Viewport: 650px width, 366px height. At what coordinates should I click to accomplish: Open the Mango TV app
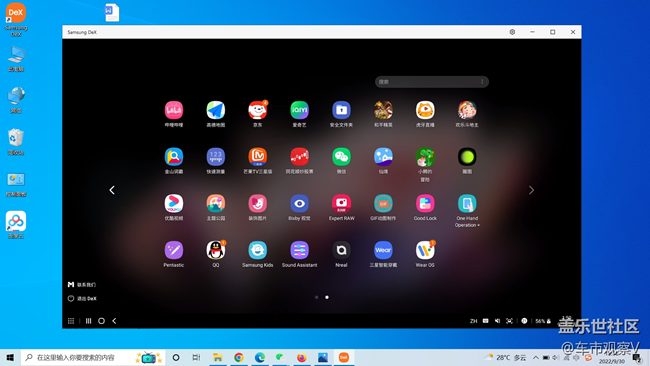(x=257, y=157)
